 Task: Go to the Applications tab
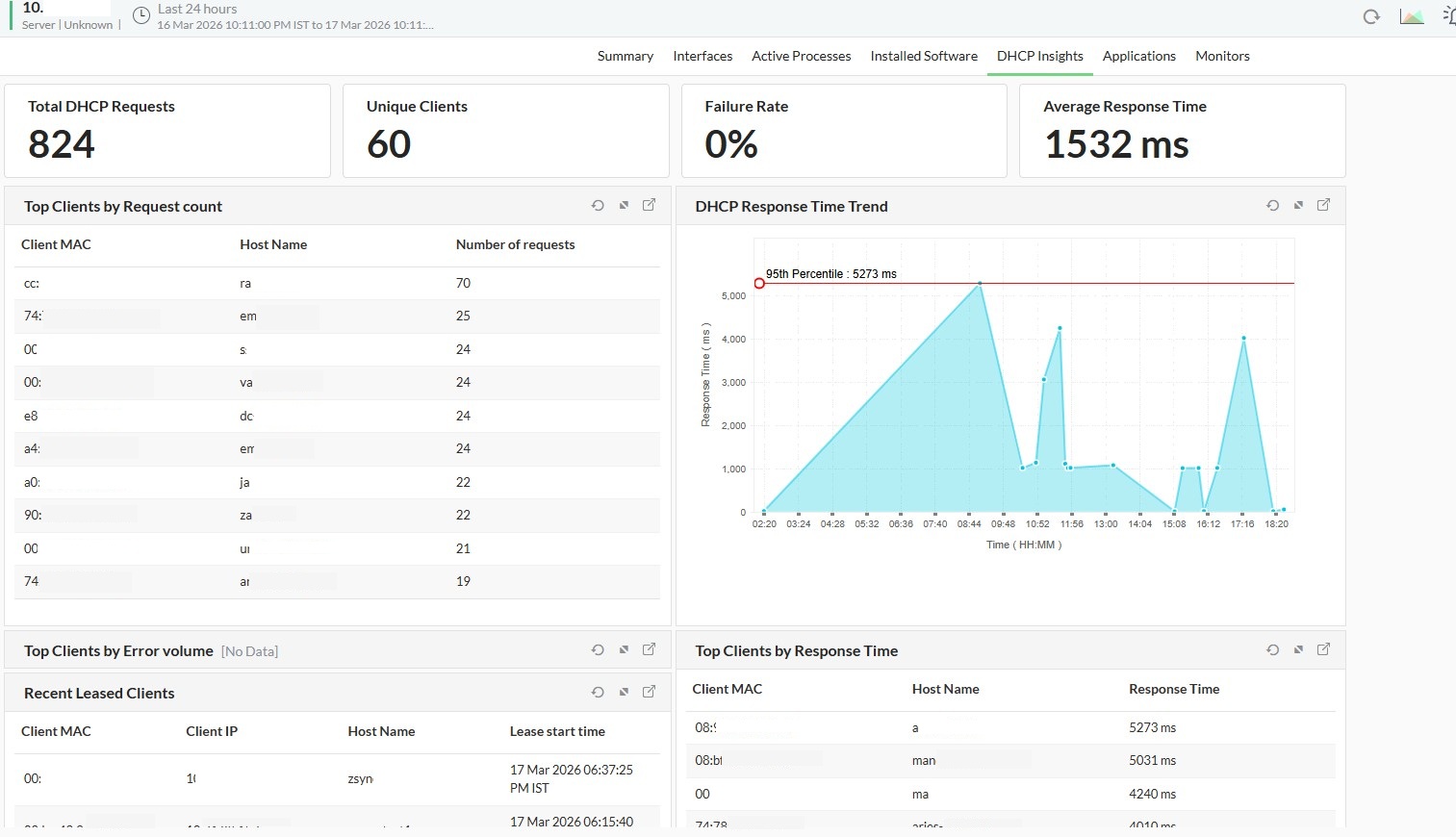[x=1139, y=56]
